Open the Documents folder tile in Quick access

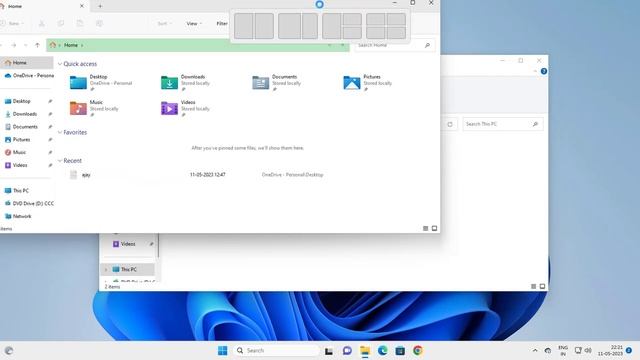tap(277, 83)
